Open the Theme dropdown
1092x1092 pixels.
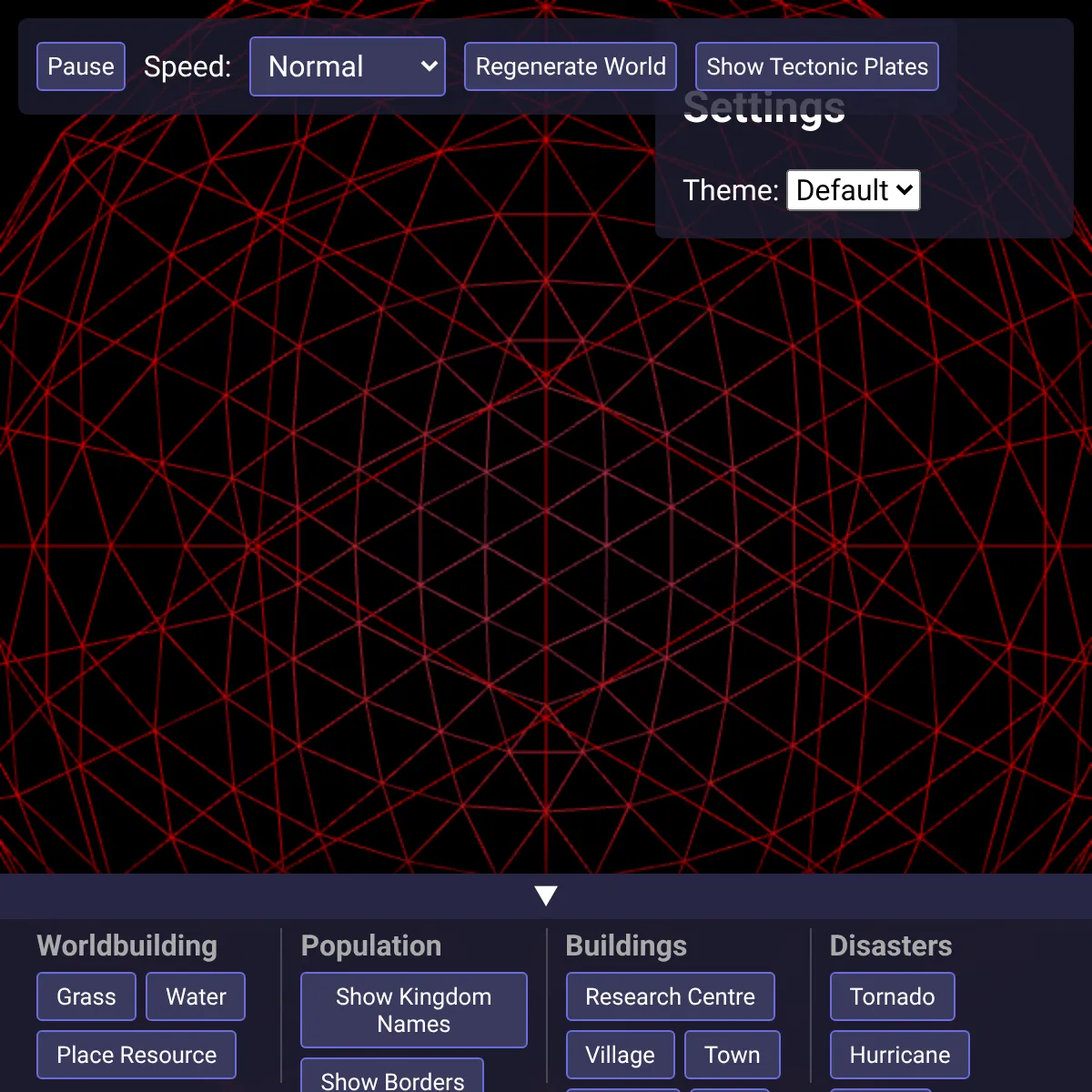854,190
